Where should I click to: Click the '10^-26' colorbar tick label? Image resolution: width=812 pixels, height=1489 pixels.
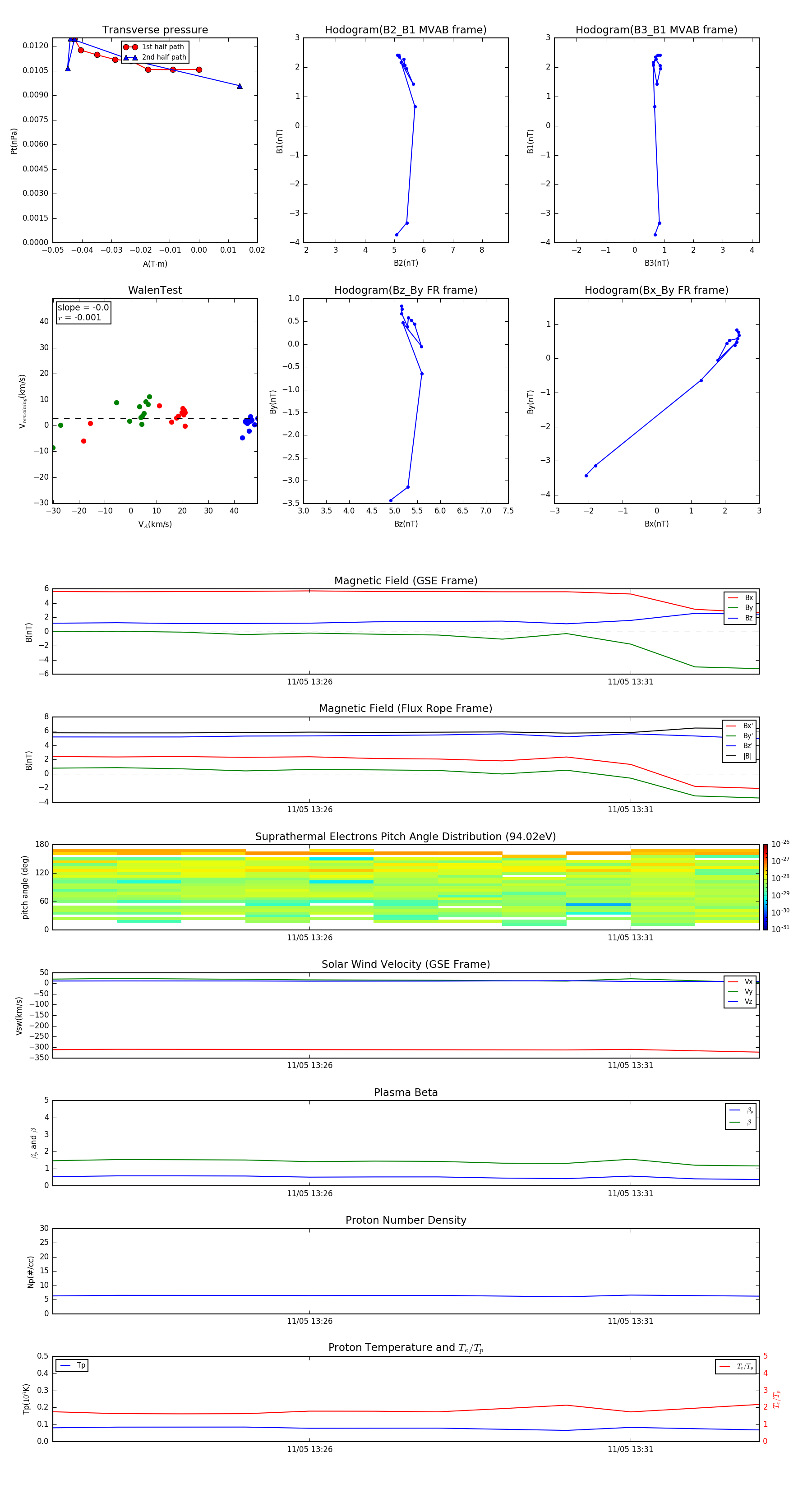click(780, 844)
